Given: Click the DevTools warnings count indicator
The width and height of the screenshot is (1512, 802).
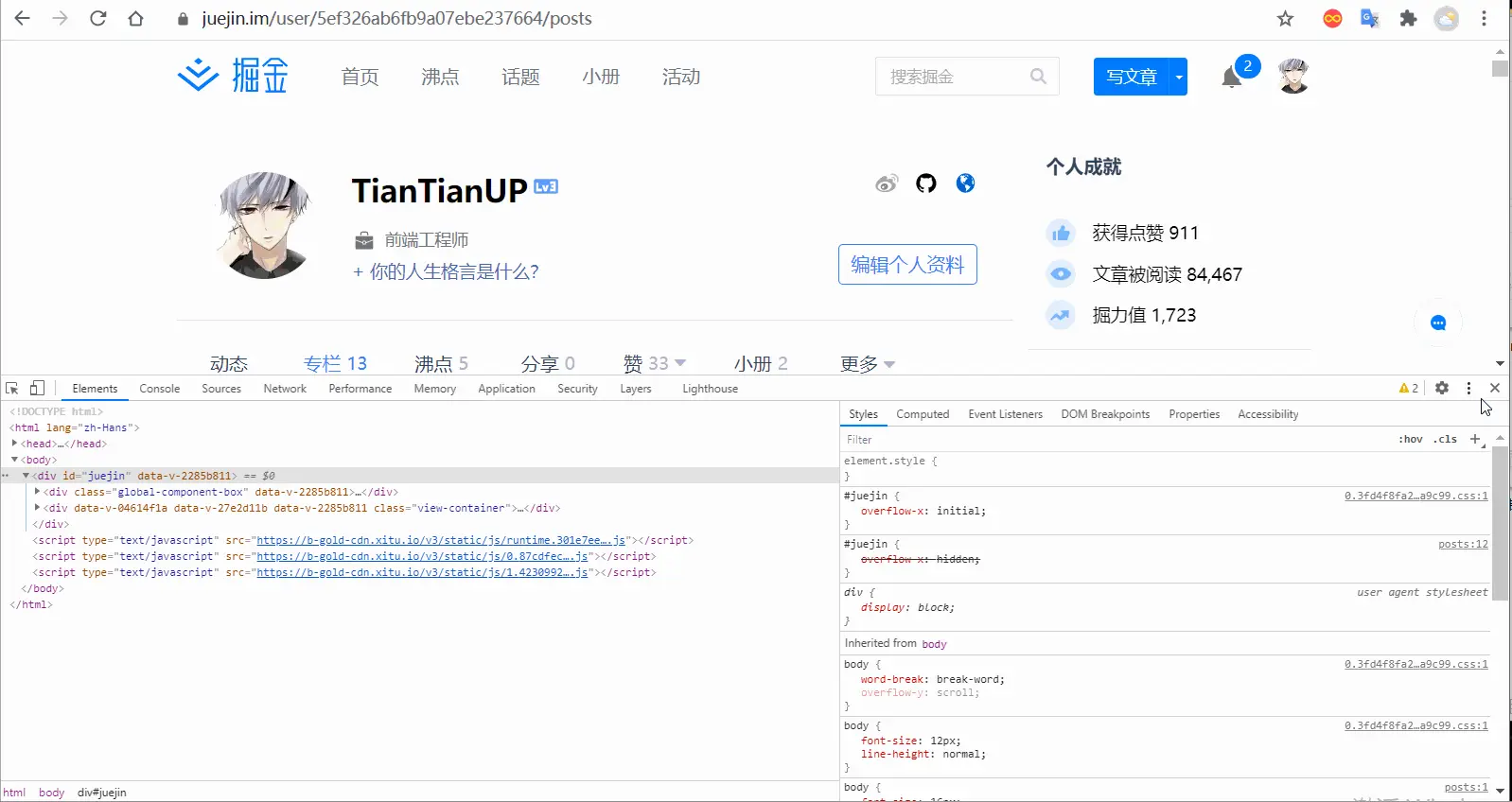Looking at the screenshot, I should 1409,388.
